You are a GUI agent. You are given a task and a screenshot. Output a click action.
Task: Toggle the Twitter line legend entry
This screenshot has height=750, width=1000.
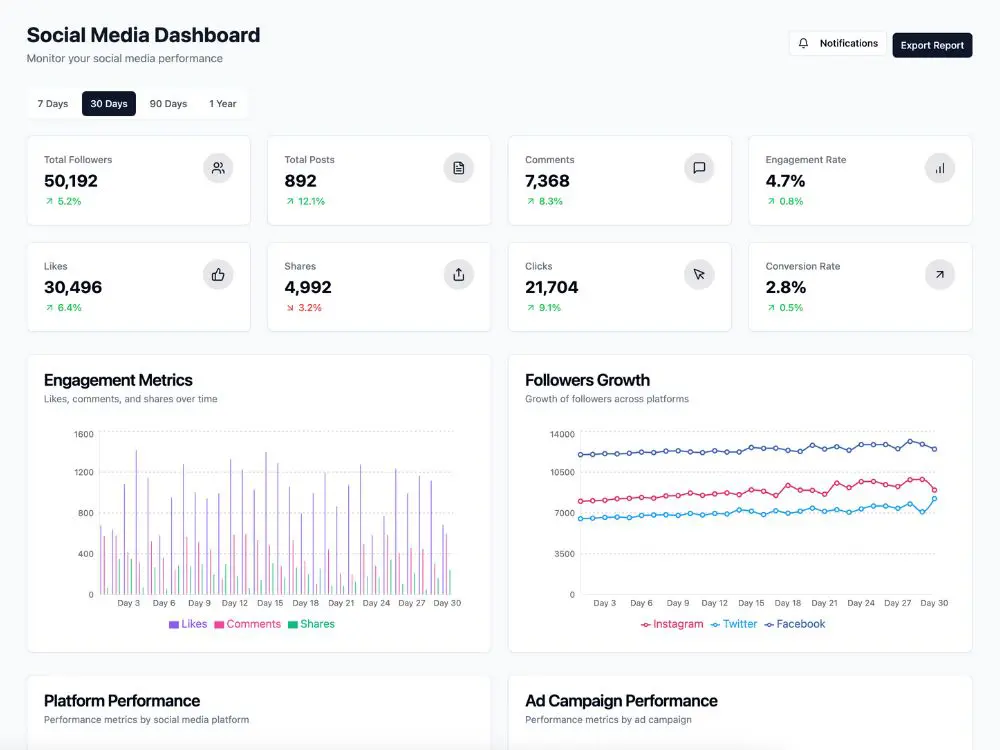[x=734, y=624]
